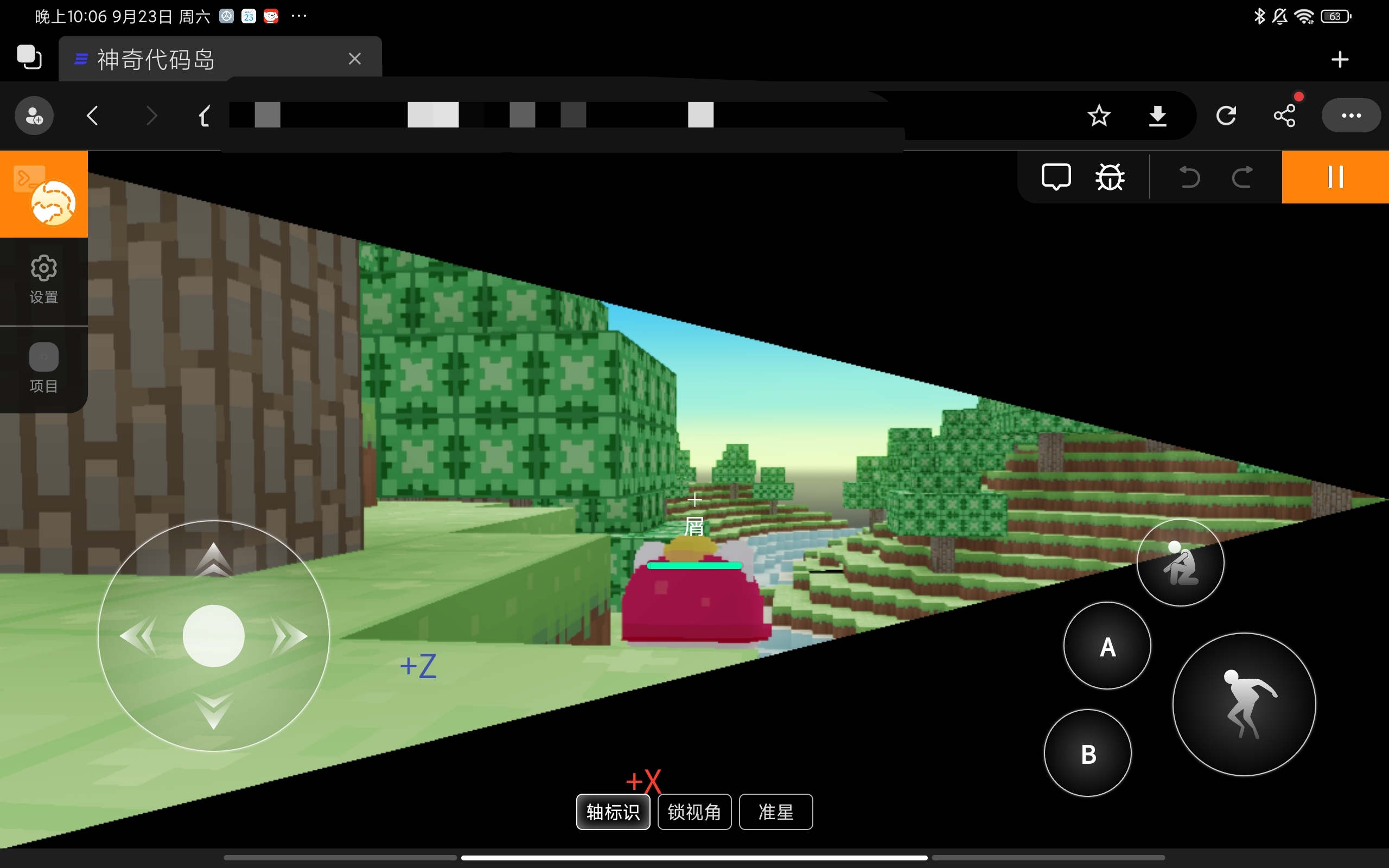Tap the crouch button
Viewport: 1389px width, 868px height.
1181,563
